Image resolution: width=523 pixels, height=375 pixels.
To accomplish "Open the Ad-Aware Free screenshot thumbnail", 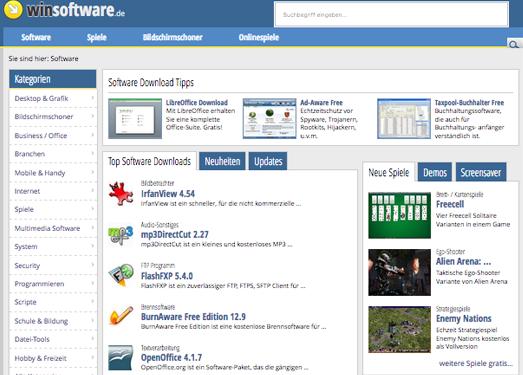I will 270,118.
